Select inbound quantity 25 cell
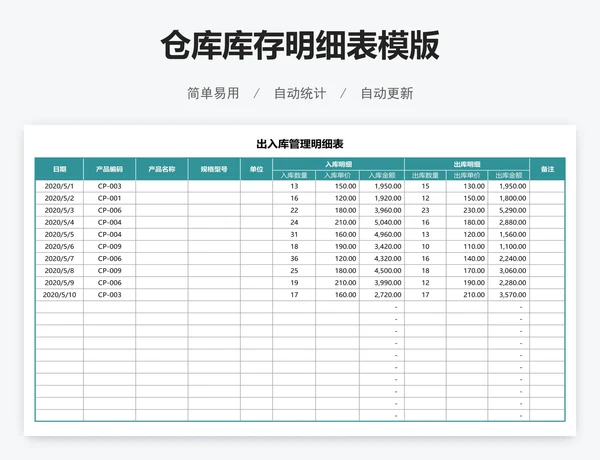This screenshot has width=600, height=460. click(x=294, y=271)
